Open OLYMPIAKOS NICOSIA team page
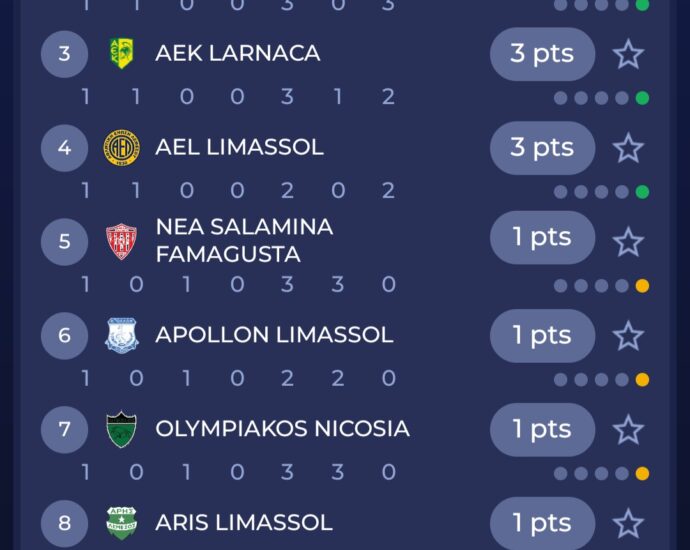This screenshot has height=550, width=690. pos(283,429)
